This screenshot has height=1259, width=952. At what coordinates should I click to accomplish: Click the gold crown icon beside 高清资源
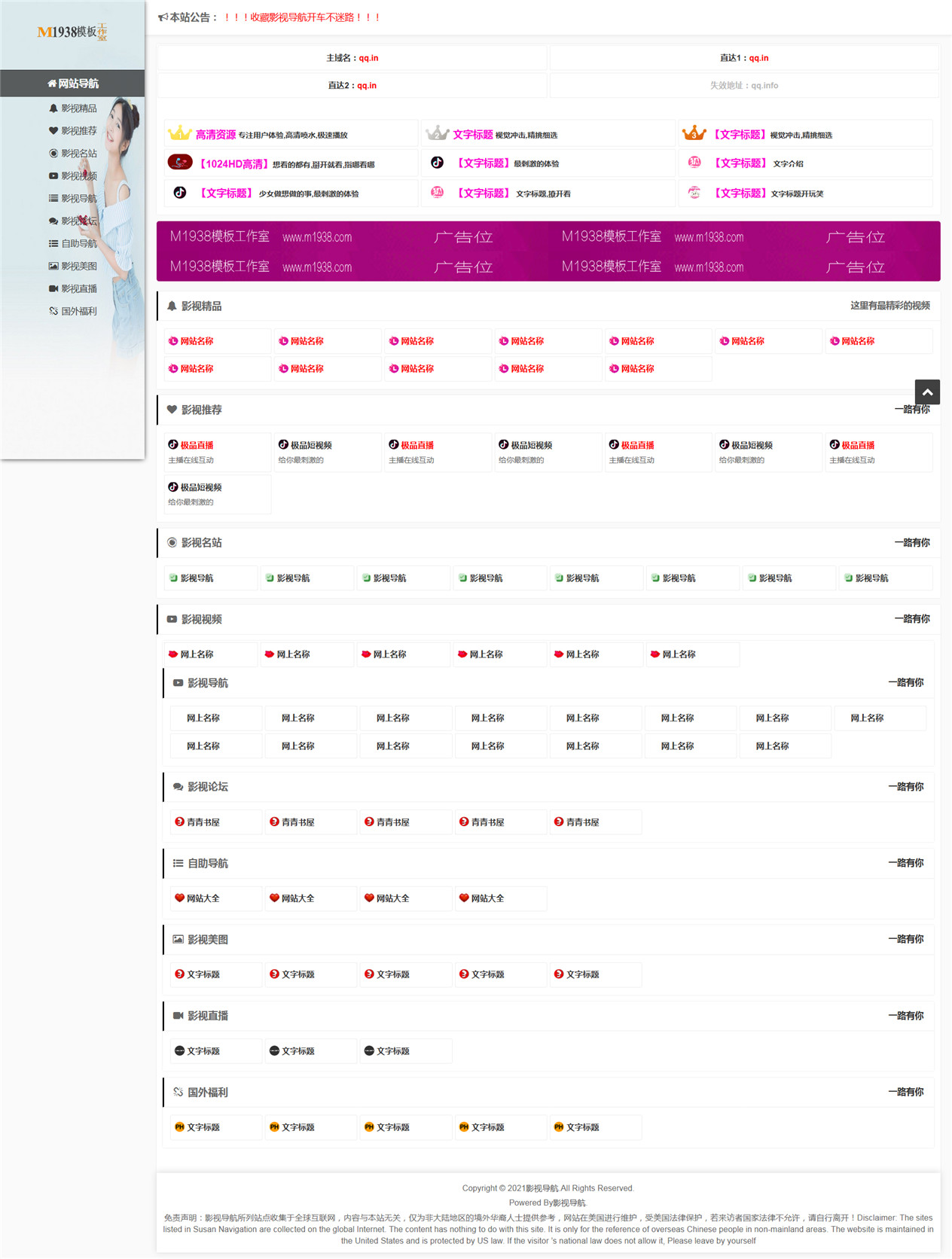[x=179, y=133]
